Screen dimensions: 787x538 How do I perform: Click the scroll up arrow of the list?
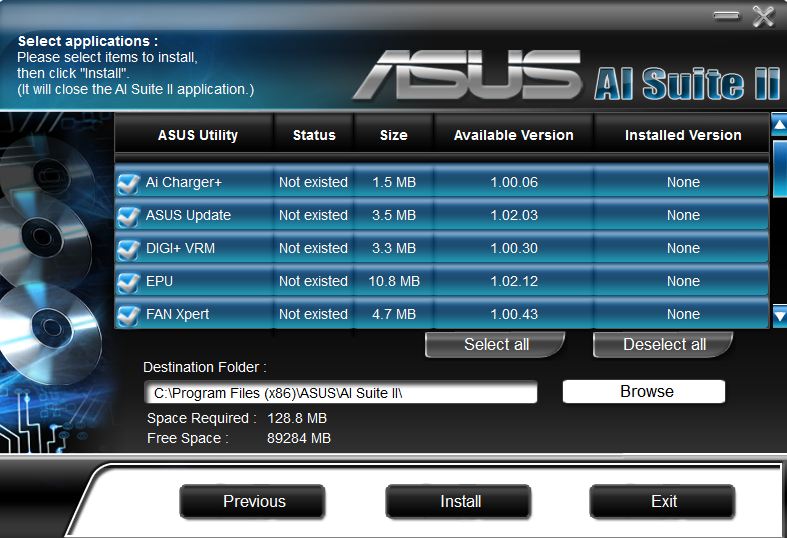779,124
